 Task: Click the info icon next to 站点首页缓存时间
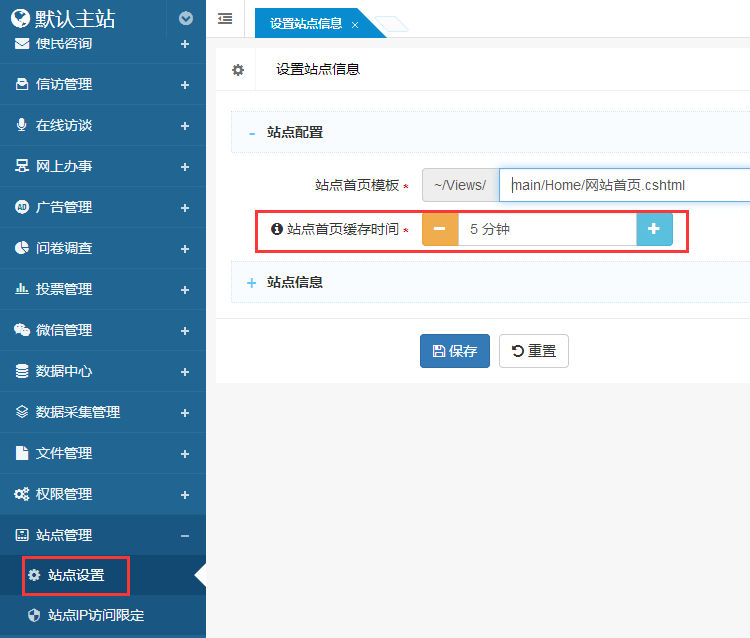point(278,229)
